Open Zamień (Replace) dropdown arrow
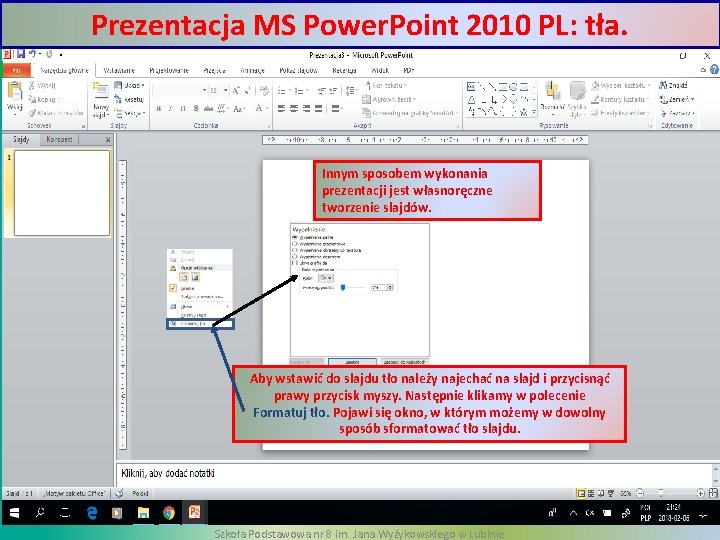720x540 pixels. (692, 99)
